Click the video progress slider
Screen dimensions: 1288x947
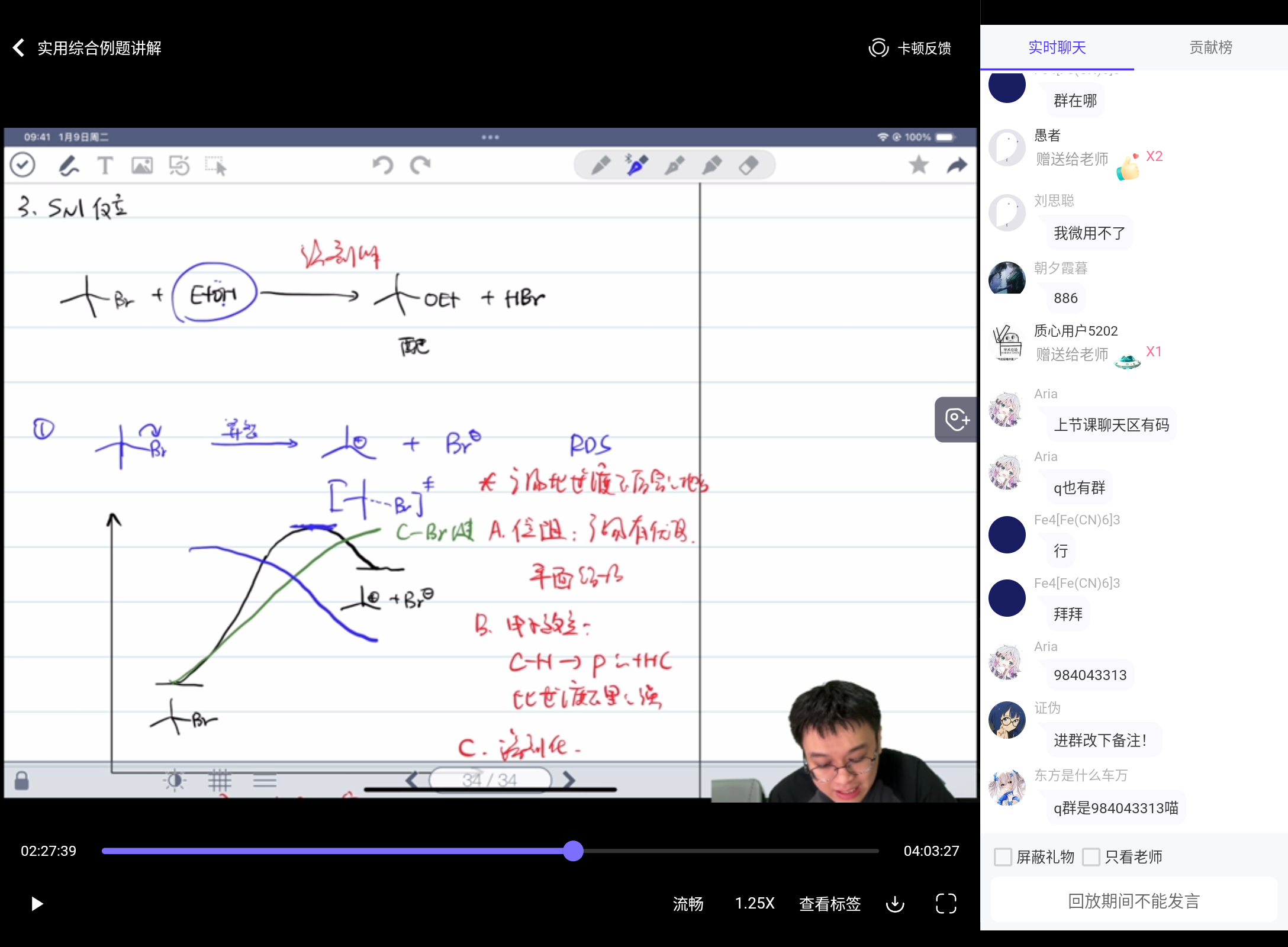click(572, 851)
